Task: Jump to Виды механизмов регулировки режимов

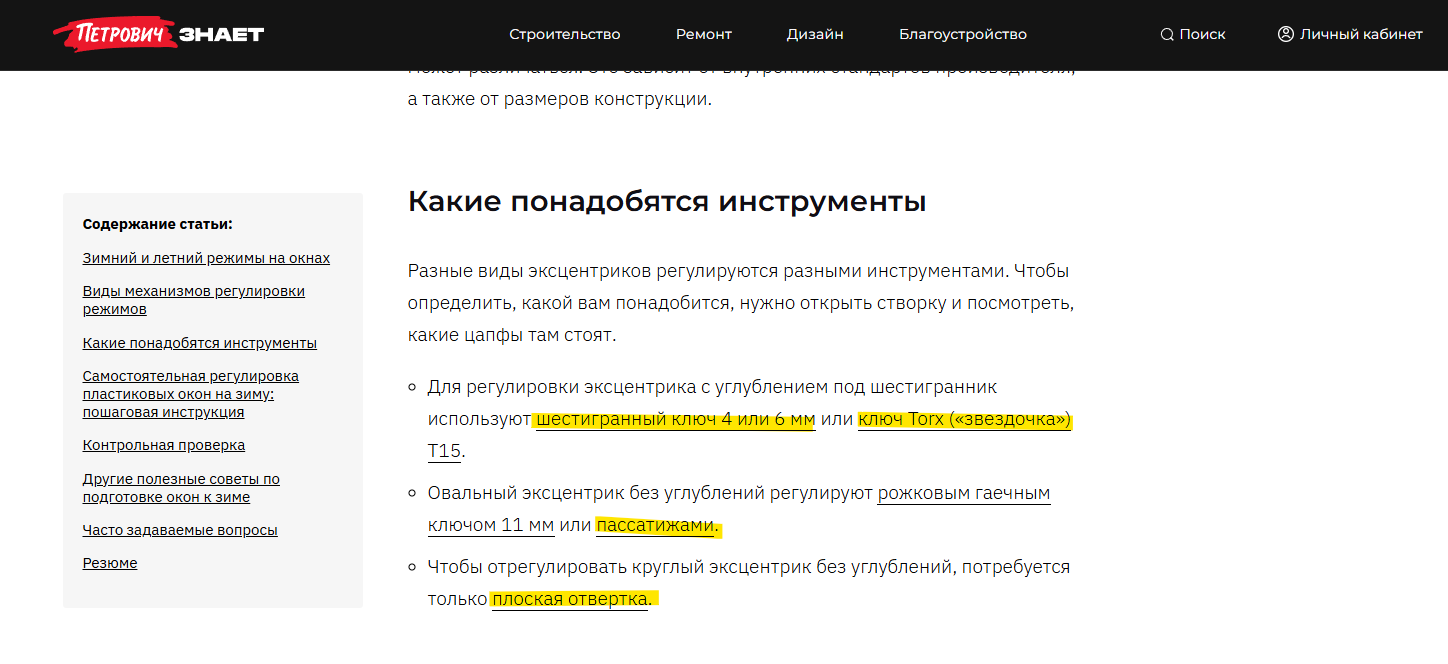Action: coord(194,300)
